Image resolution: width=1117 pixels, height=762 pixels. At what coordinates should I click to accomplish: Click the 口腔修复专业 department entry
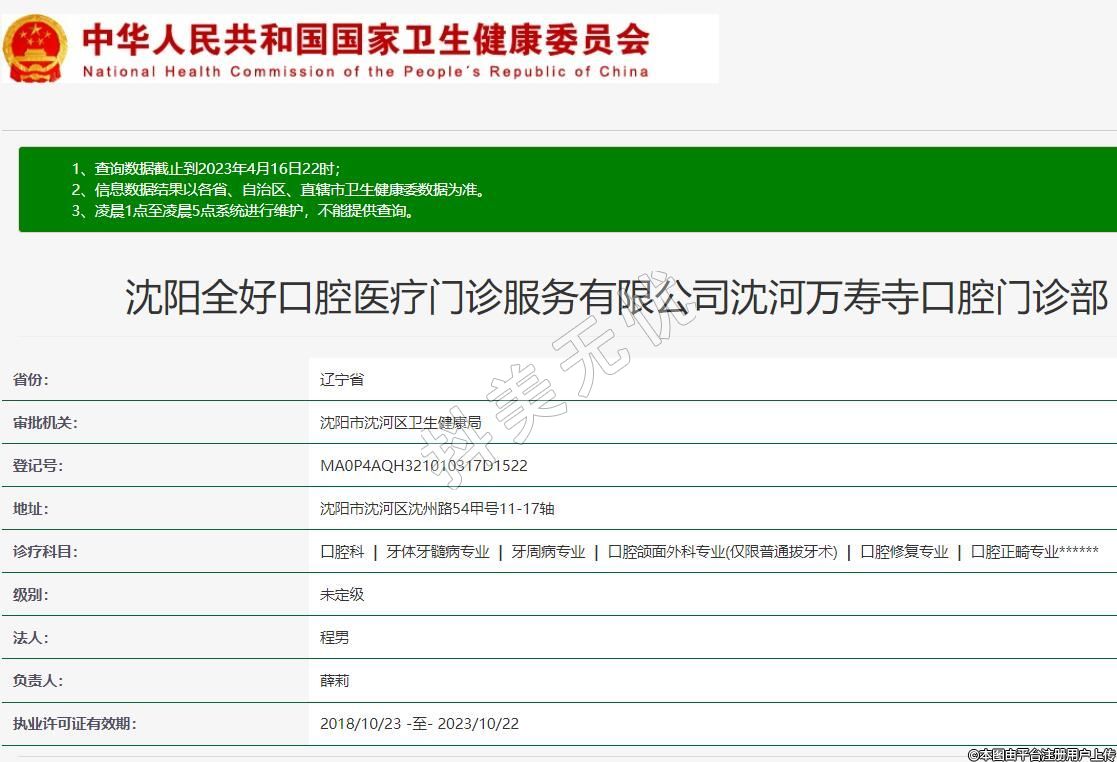pyautogui.click(x=904, y=552)
